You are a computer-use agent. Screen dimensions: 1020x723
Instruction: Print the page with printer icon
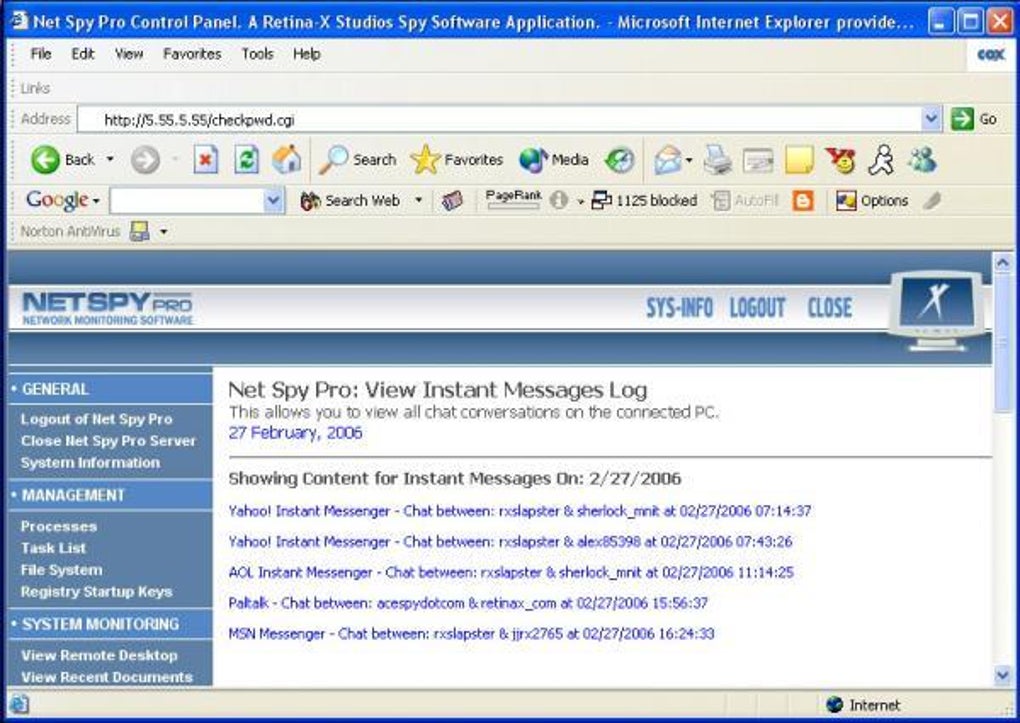(718, 160)
